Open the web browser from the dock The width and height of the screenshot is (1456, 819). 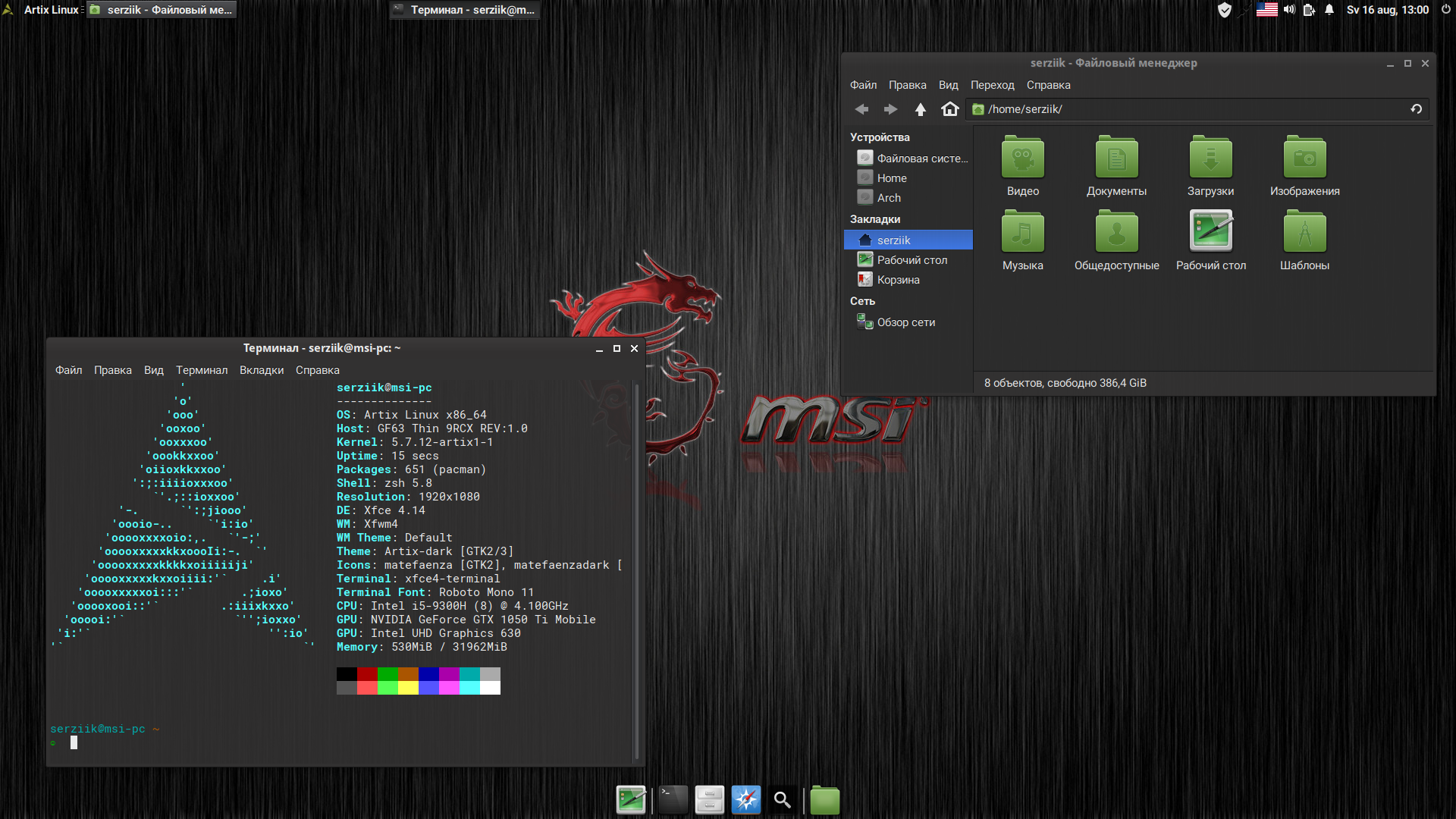click(746, 799)
